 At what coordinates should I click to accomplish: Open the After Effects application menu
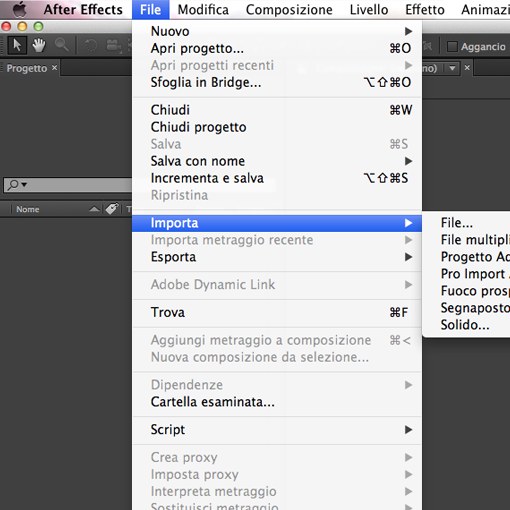[x=83, y=9]
